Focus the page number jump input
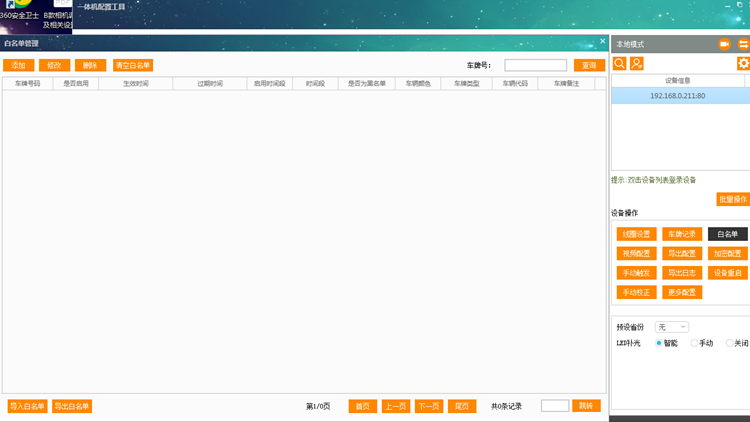This screenshot has height=422, width=750. click(x=555, y=406)
